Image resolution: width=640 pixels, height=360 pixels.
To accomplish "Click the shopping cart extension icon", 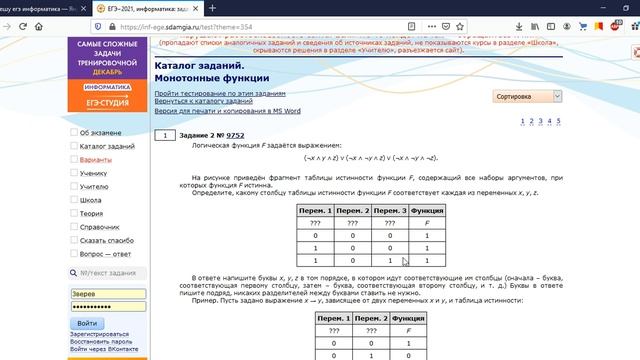I will pos(583,27).
